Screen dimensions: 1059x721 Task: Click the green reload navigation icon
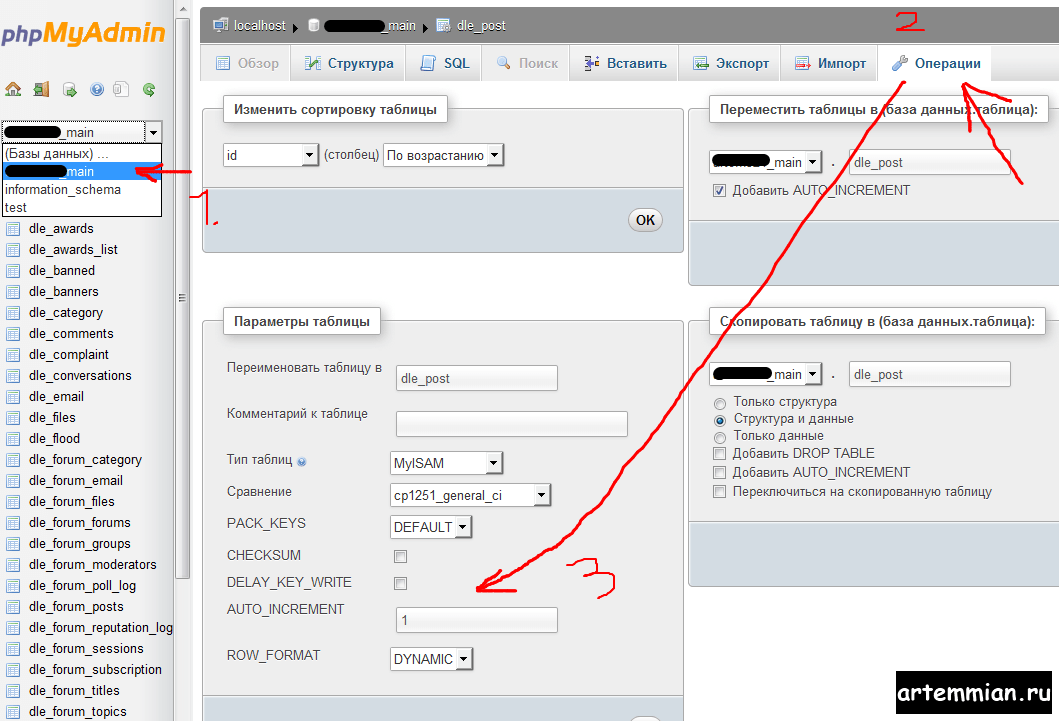[149, 89]
